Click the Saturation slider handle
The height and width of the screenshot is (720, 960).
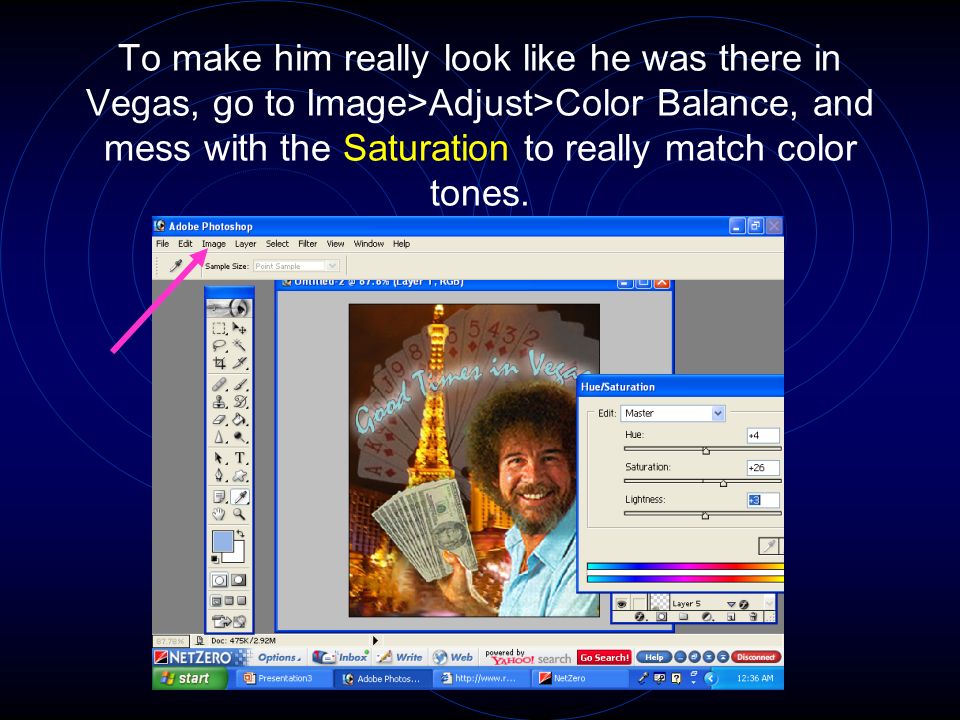(723, 484)
